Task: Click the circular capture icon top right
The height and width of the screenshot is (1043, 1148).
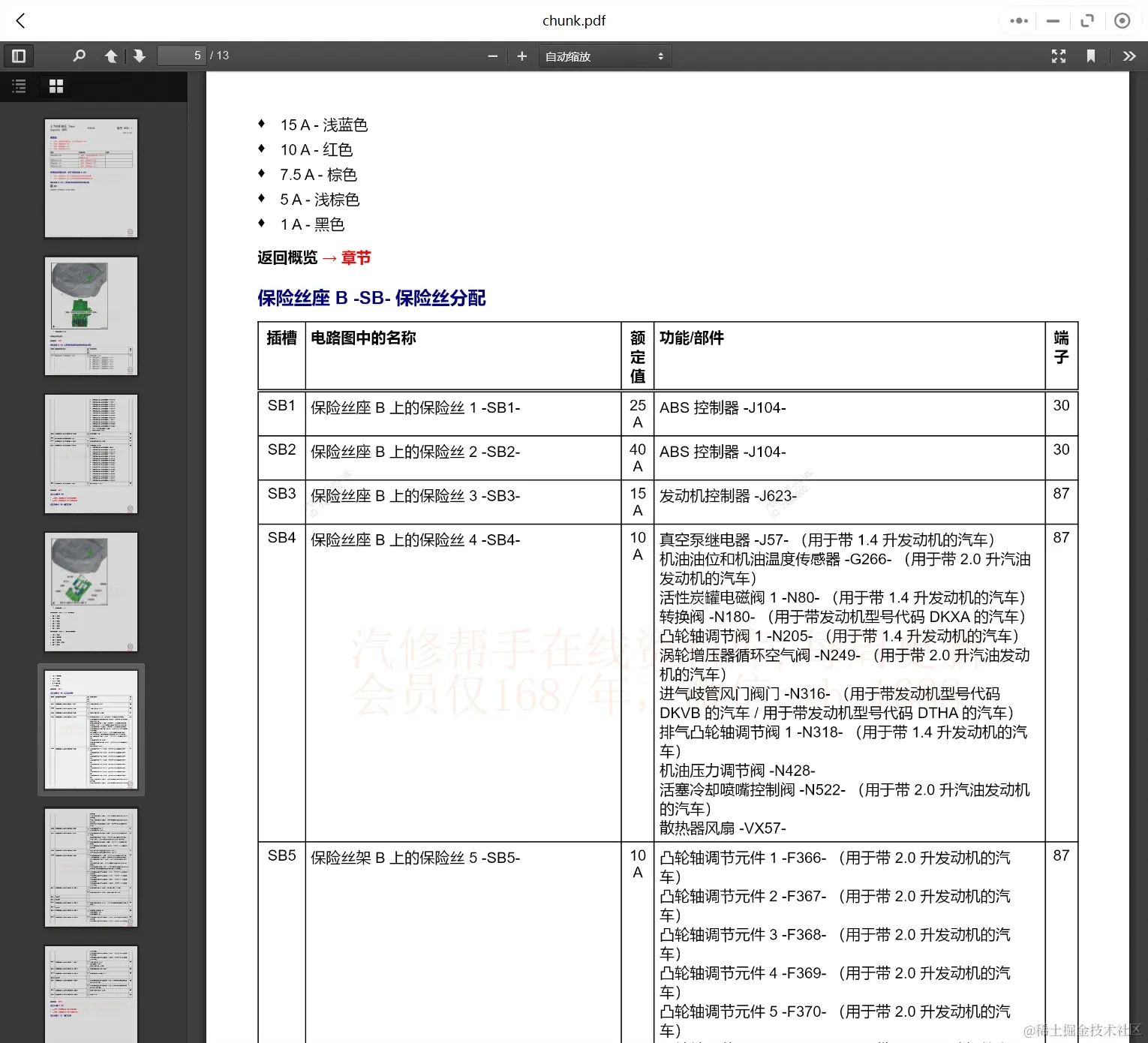Action: [1122, 20]
